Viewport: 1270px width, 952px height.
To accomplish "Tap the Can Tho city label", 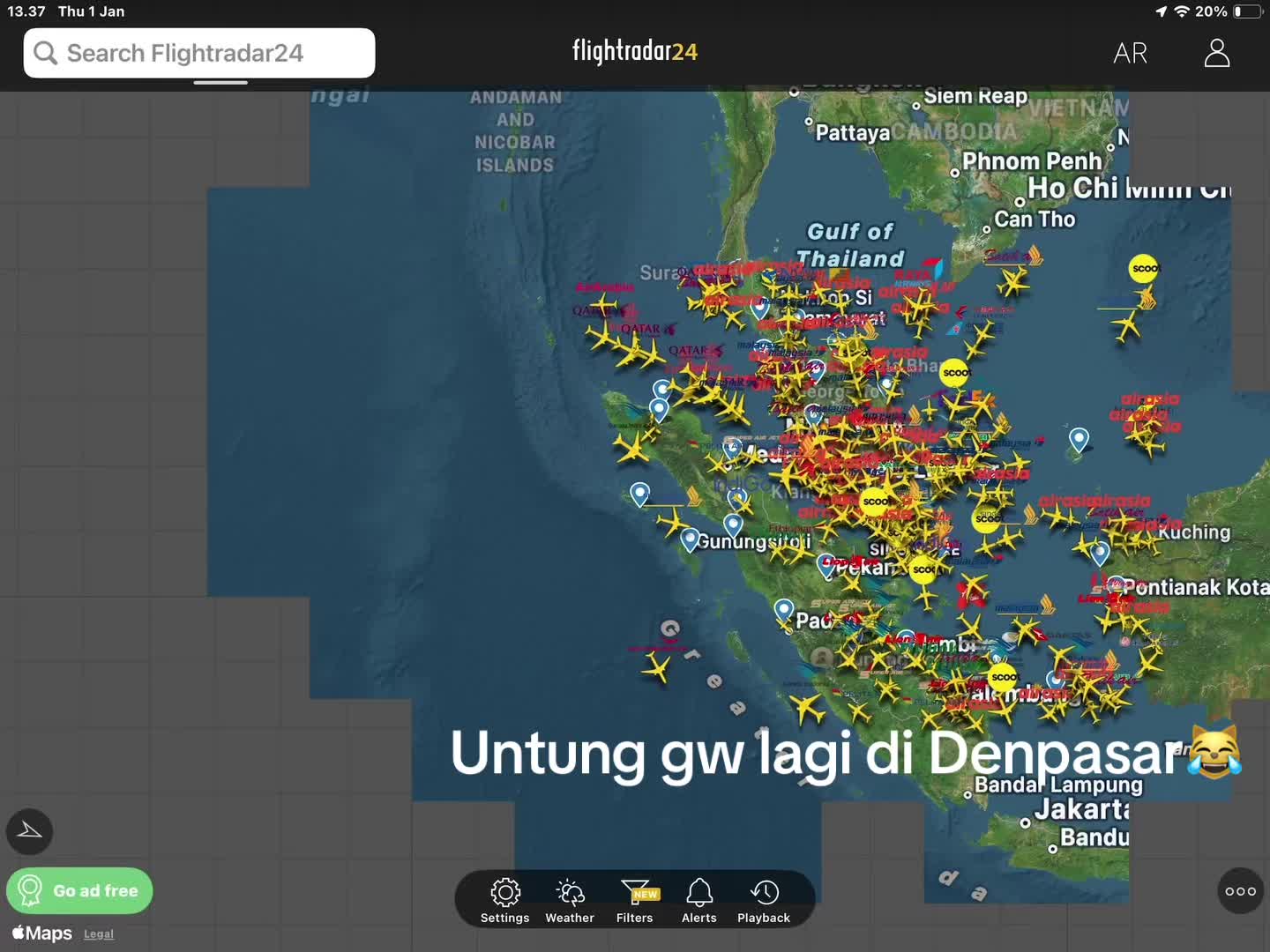I will pos(1035,219).
